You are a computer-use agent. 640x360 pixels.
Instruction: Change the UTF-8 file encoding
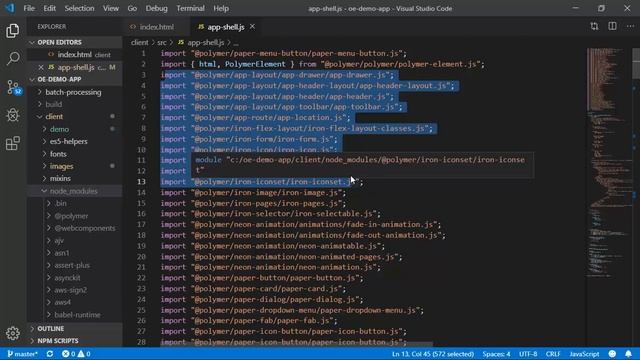tap(528, 354)
